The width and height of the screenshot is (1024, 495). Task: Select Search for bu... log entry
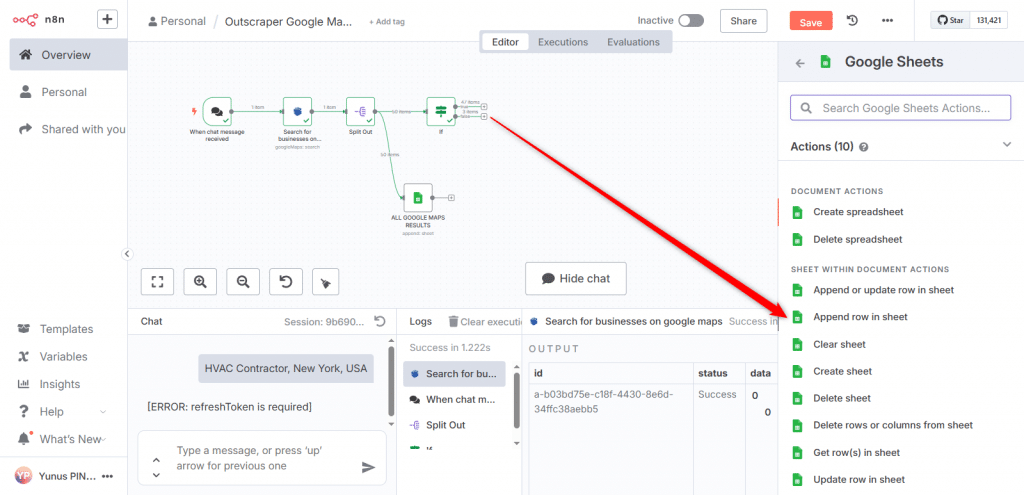pyautogui.click(x=455, y=374)
